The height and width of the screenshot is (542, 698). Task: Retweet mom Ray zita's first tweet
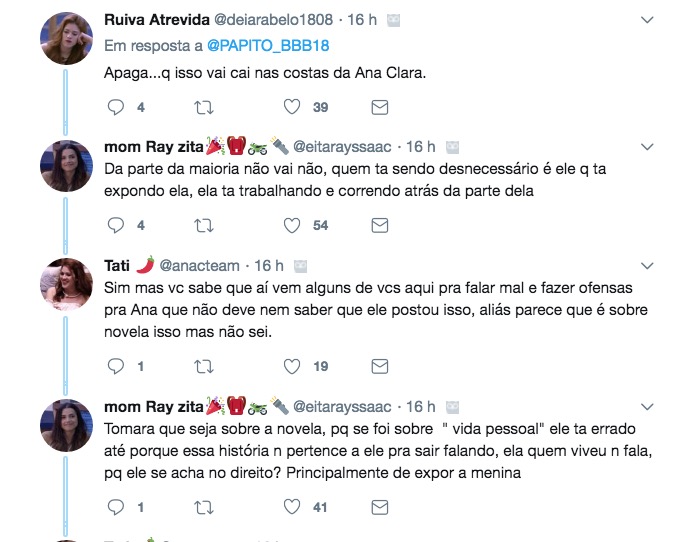[205, 225]
